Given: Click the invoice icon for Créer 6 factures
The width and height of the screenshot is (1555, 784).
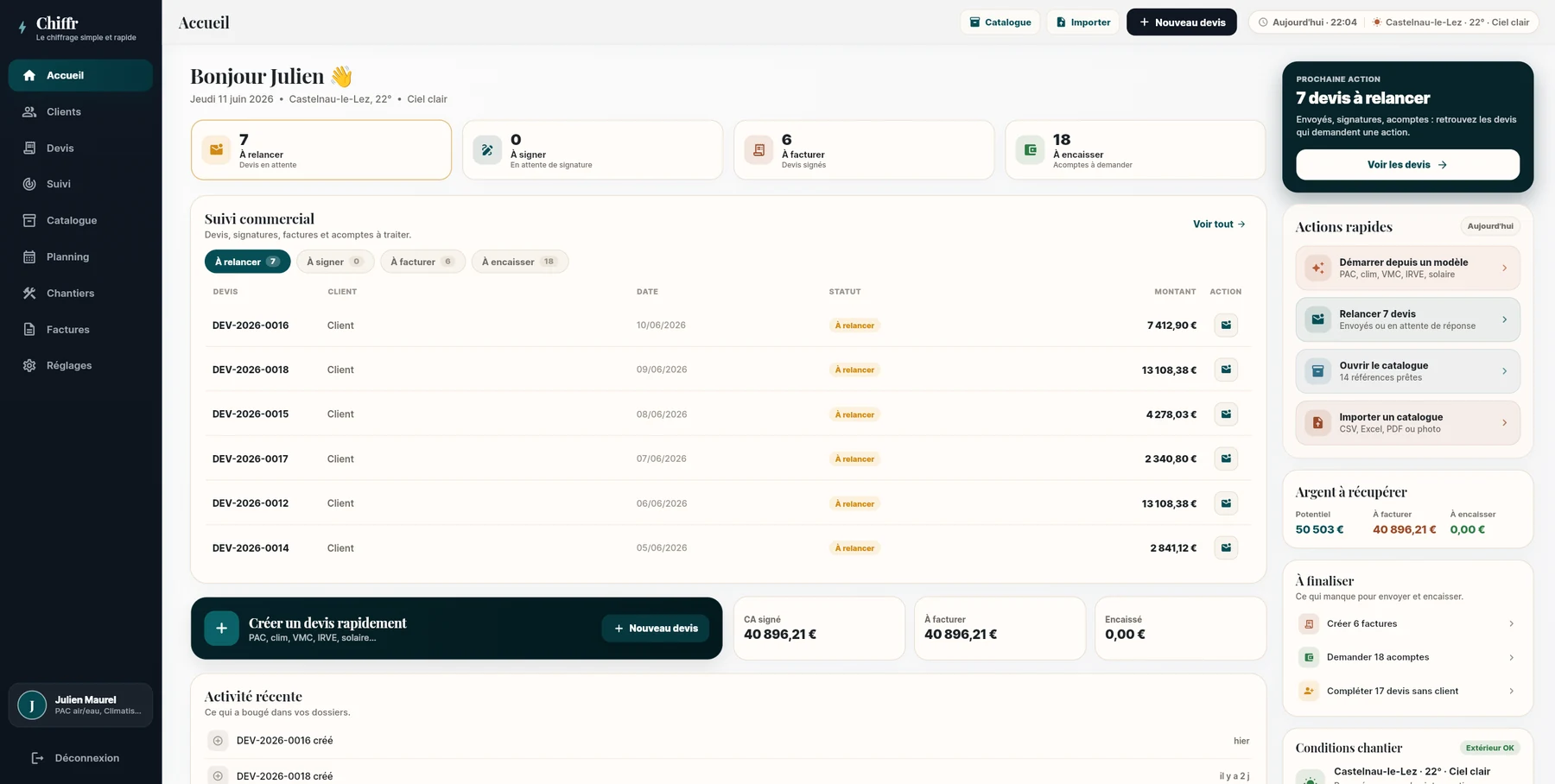Looking at the screenshot, I should (x=1309, y=624).
